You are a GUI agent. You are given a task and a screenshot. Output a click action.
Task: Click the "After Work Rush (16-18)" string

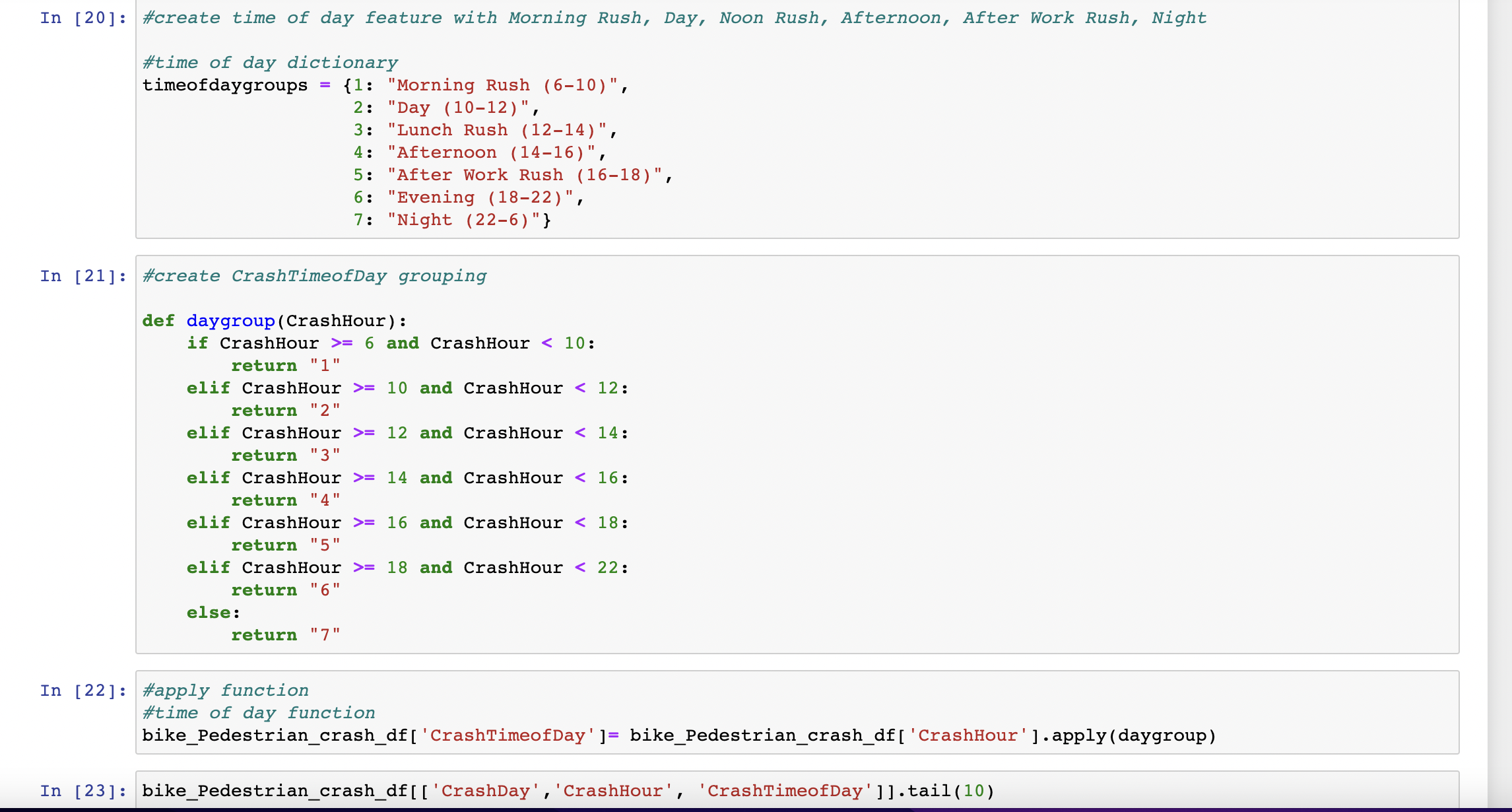pos(524,175)
